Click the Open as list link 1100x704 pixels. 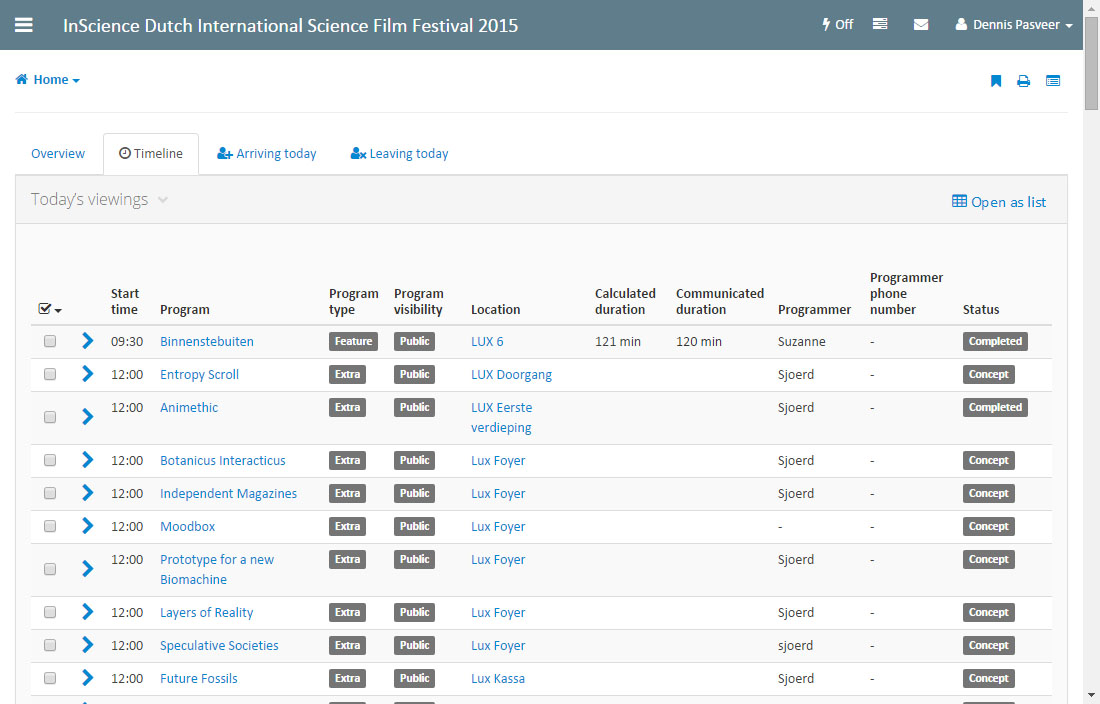click(x=999, y=202)
